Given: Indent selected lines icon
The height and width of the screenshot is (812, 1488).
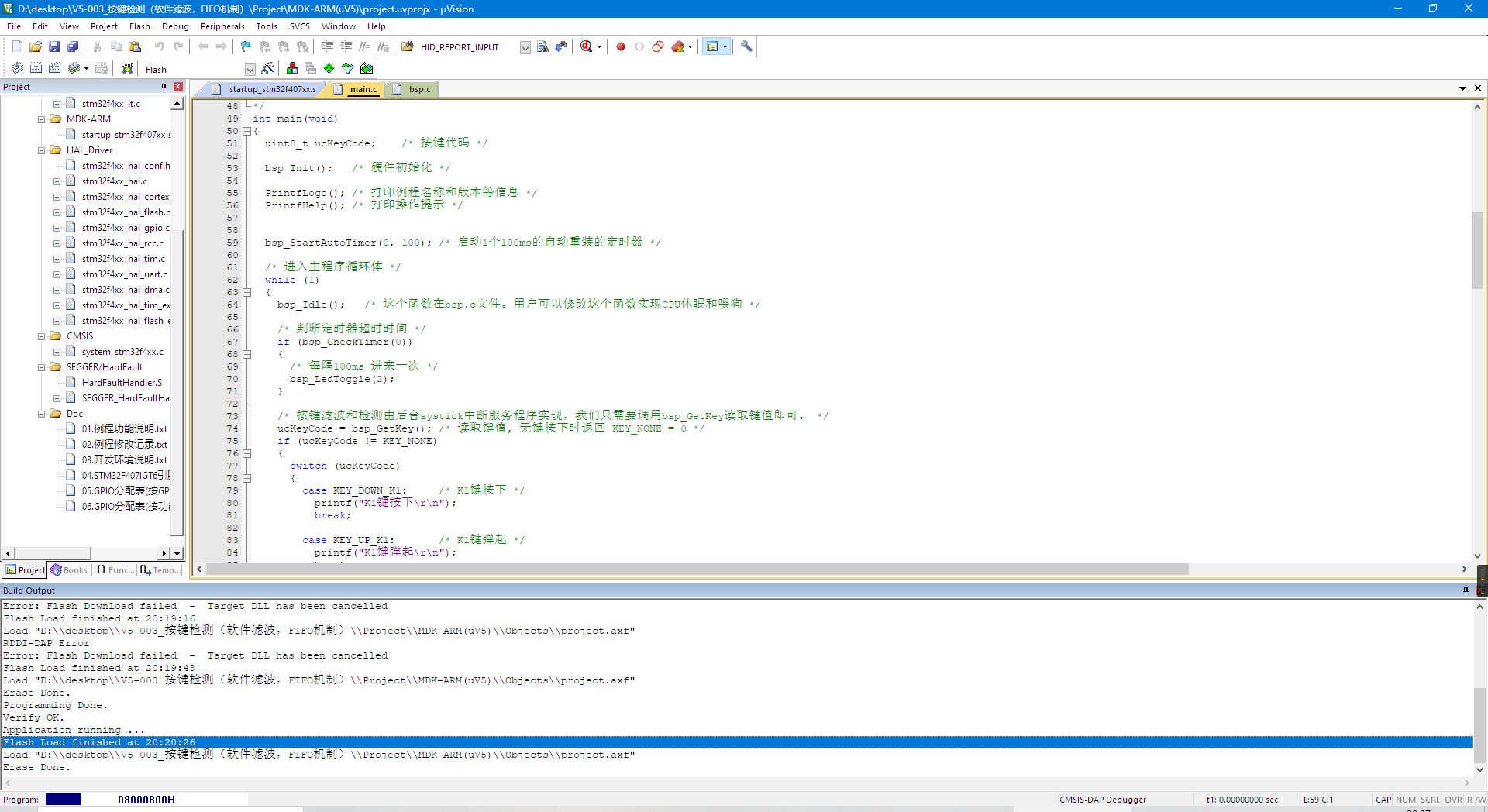Looking at the screenshot, I should point(328,46).
